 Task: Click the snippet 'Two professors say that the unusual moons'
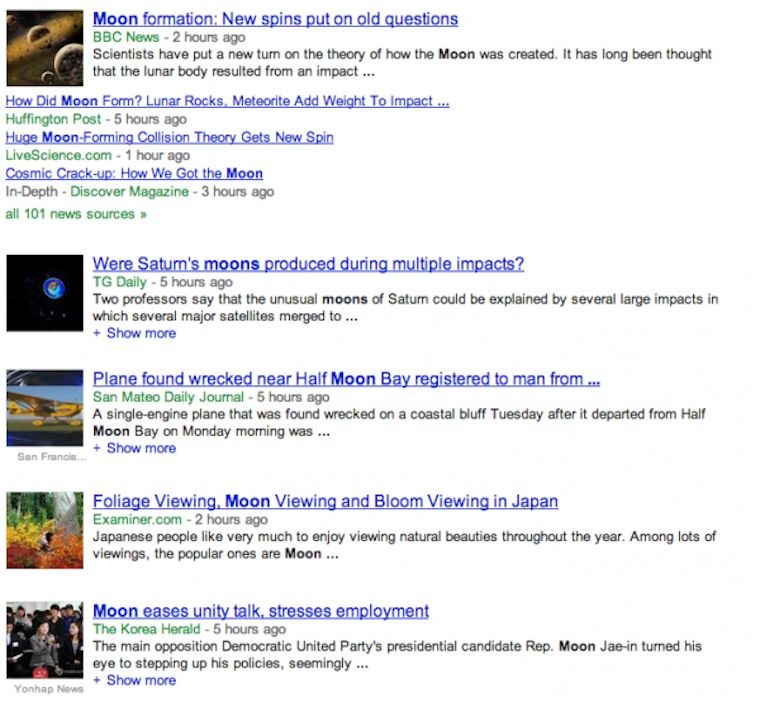tap(405, 308)
